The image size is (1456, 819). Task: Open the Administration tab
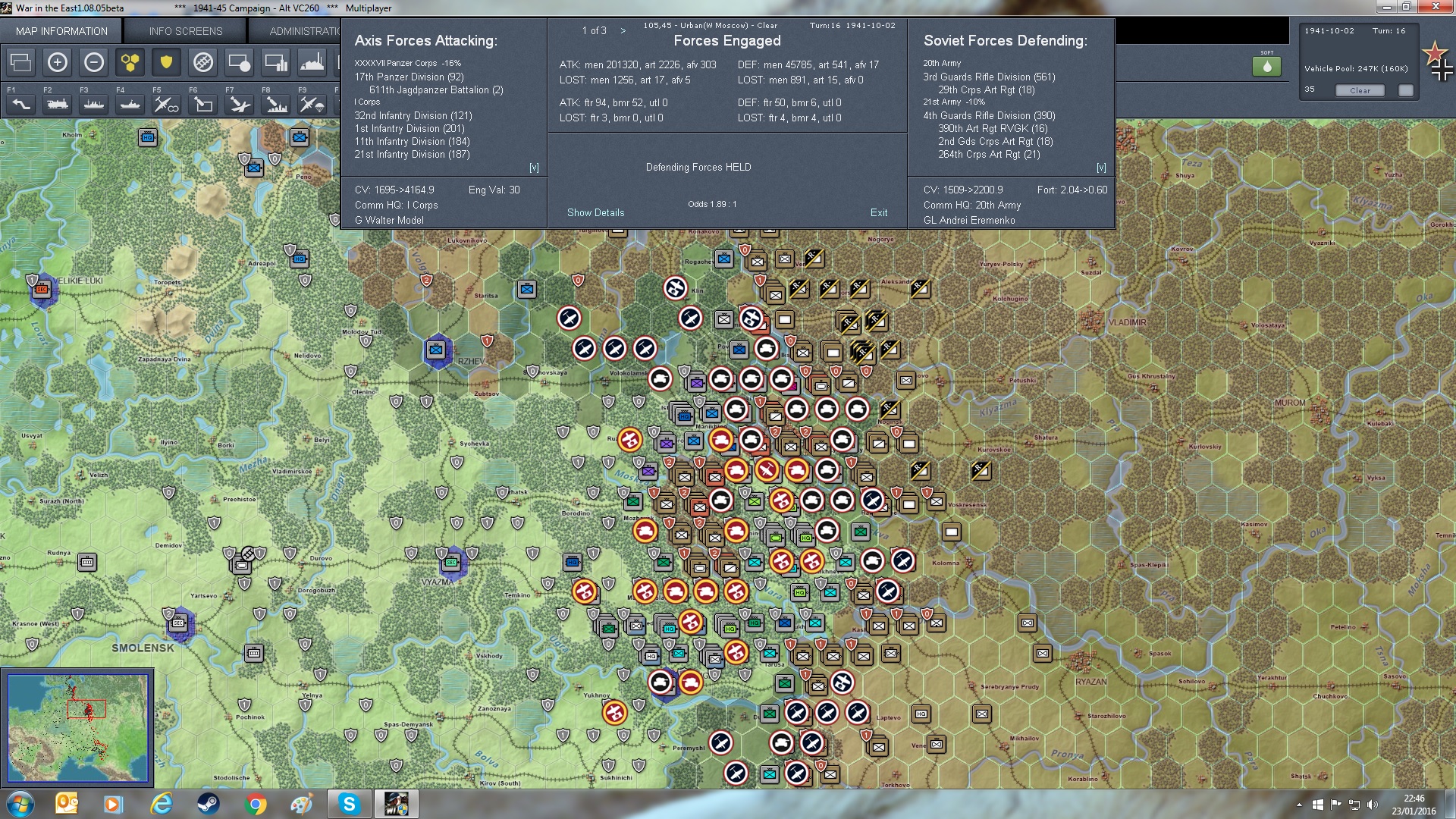tap(296, 31)
